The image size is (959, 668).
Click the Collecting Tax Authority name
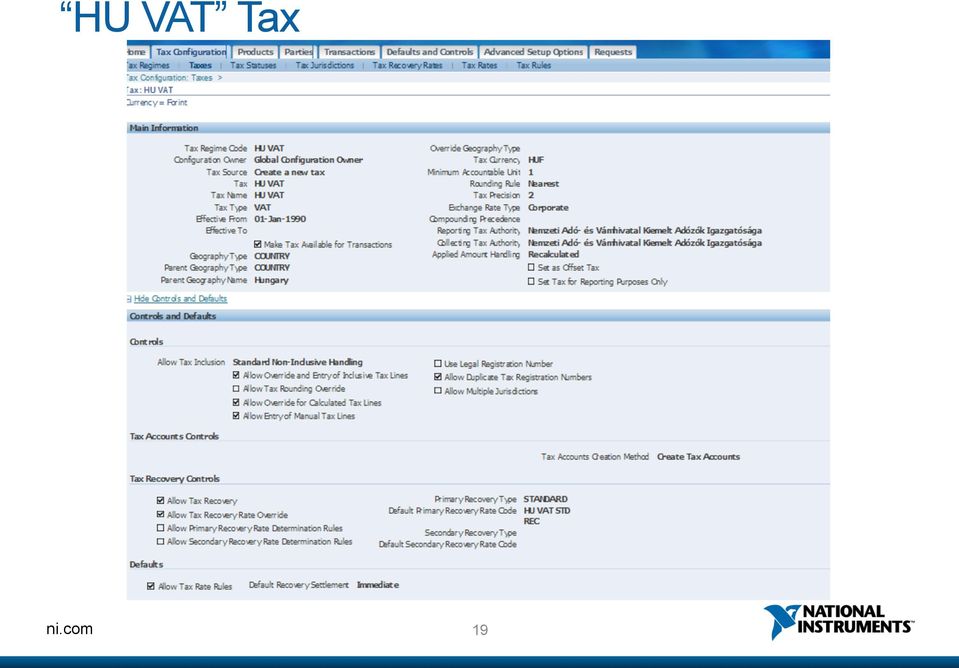(645, 243)
